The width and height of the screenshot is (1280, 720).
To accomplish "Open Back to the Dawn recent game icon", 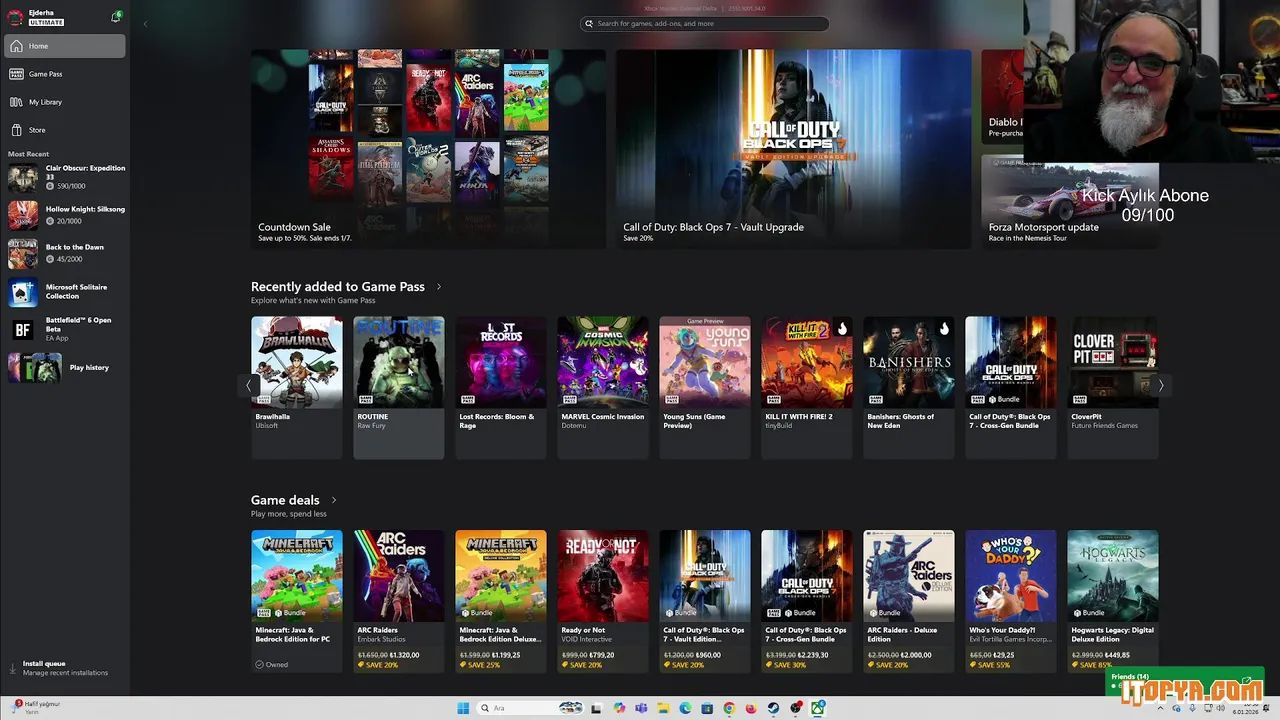I will pyautogui.click(x=22, y=253).
